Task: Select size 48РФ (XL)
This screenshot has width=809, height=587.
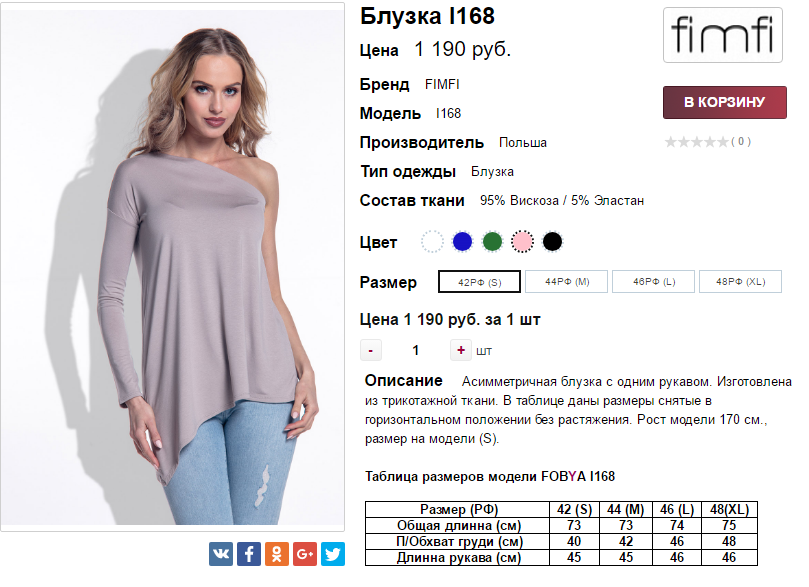Action: click(x=740, y=282)
